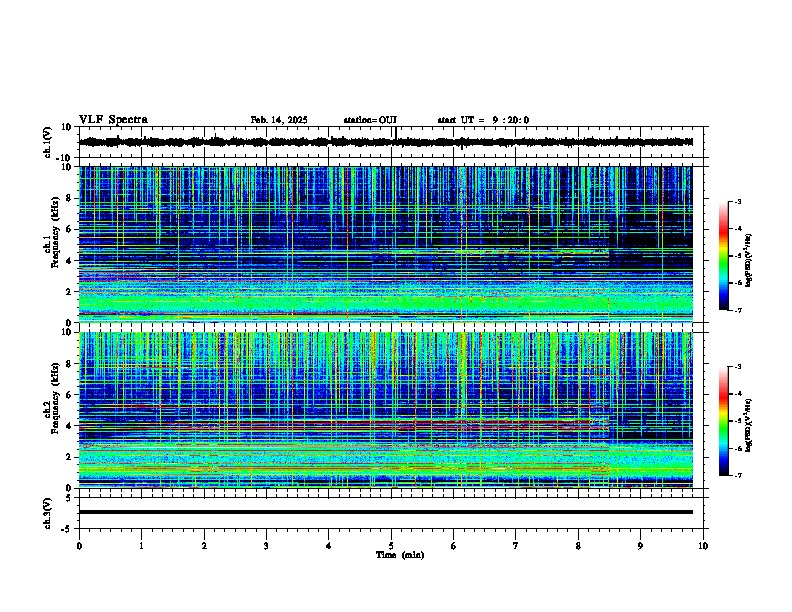Click time axis tick label '3'
This screenshot has width=792, height=612.
(x=266, y=546)
